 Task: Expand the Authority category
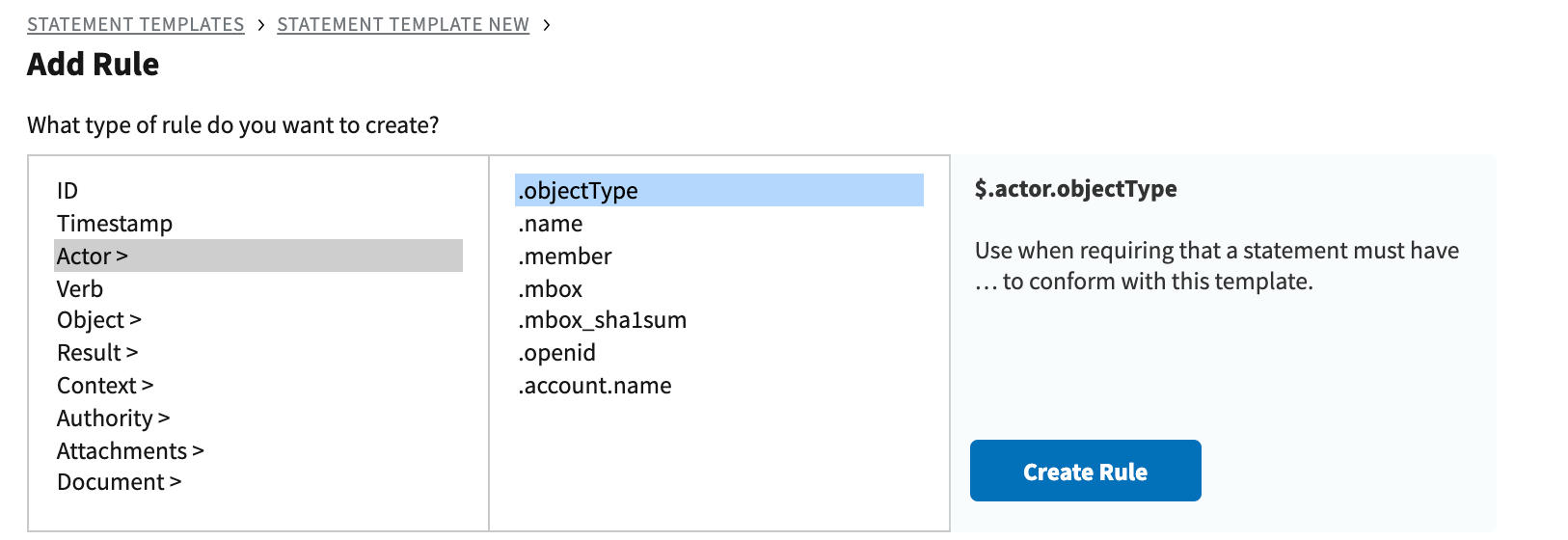[x=113, y=418]
